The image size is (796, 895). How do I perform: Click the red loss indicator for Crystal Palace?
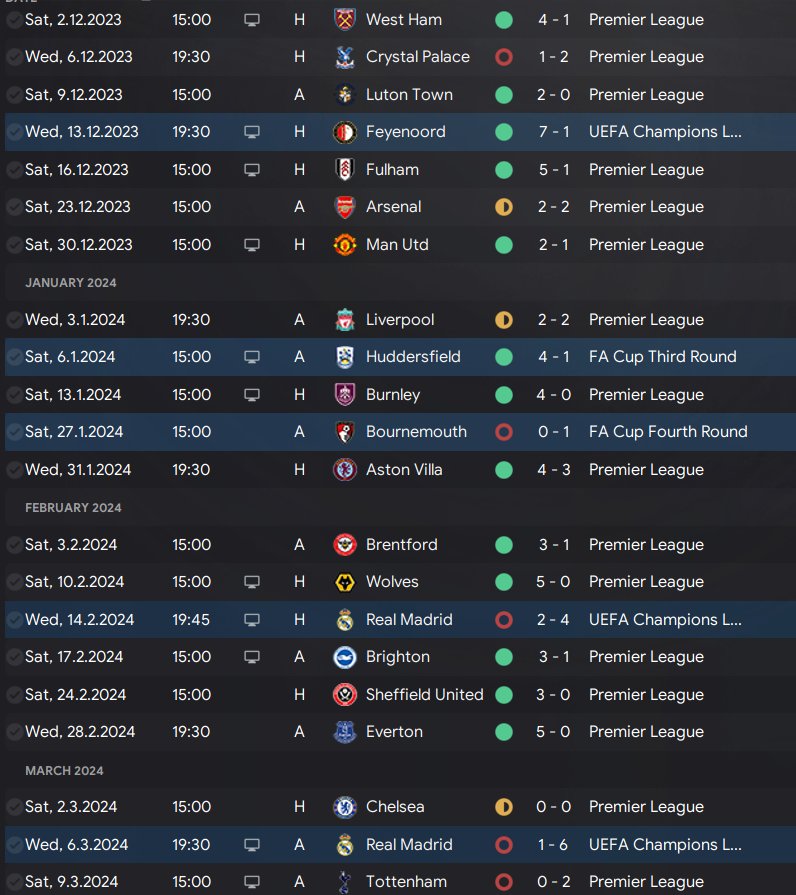coord(504,57)
